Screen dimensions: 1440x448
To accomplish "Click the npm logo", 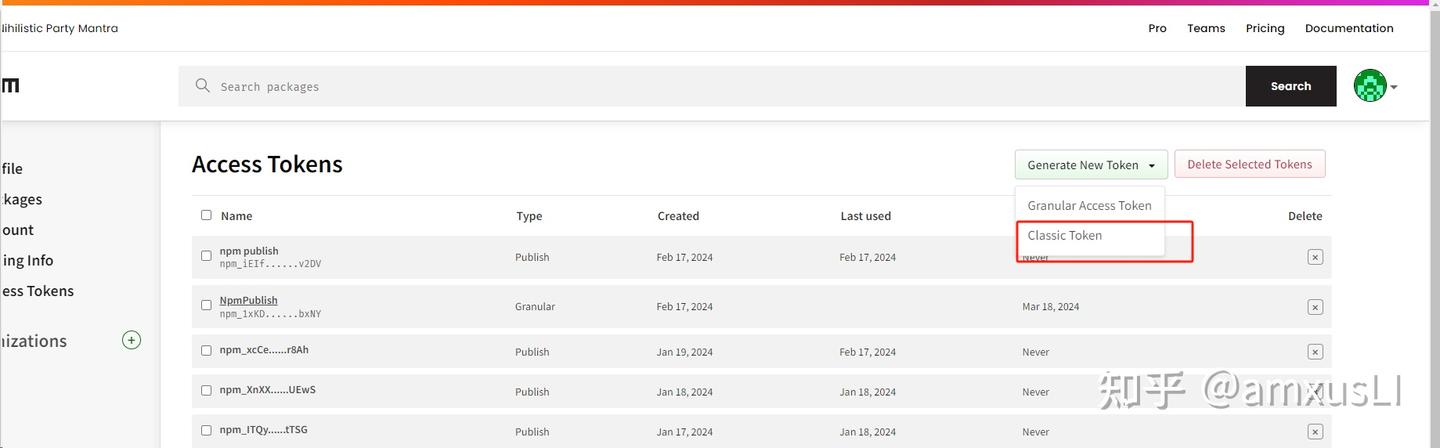I will [x=10, y=86].
